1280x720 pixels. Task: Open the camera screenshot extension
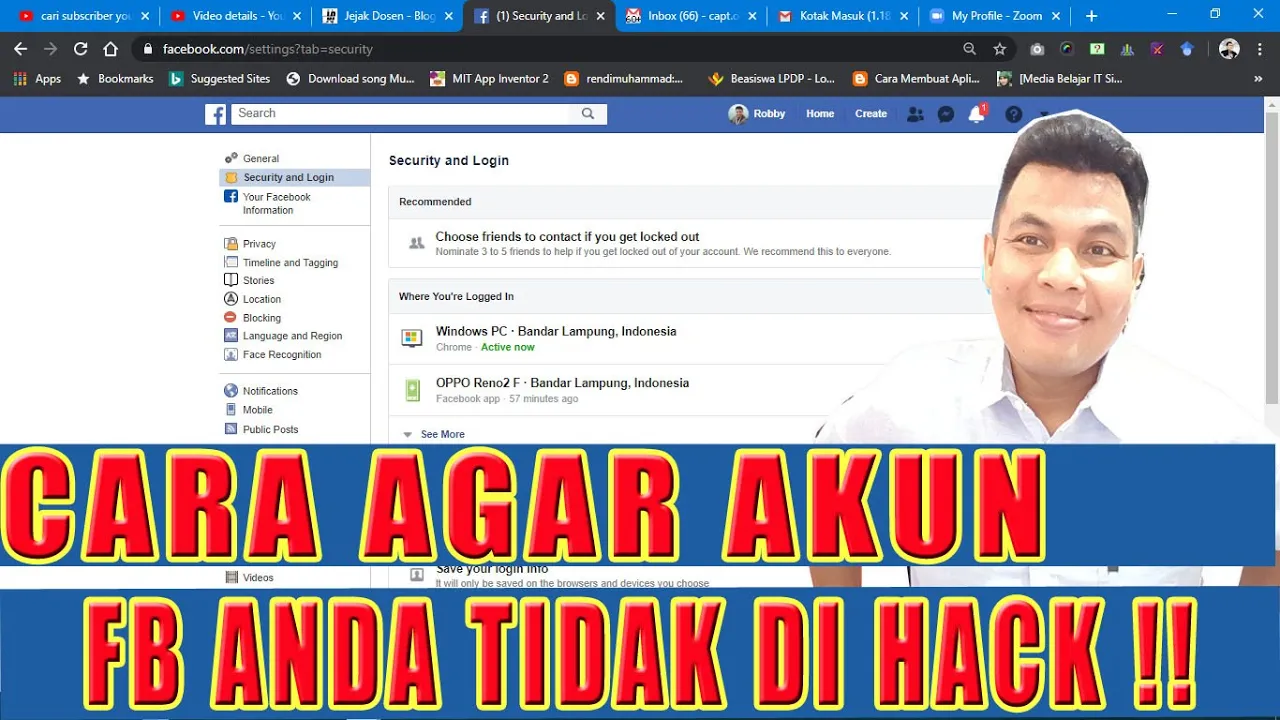[x=1037, y=49]
